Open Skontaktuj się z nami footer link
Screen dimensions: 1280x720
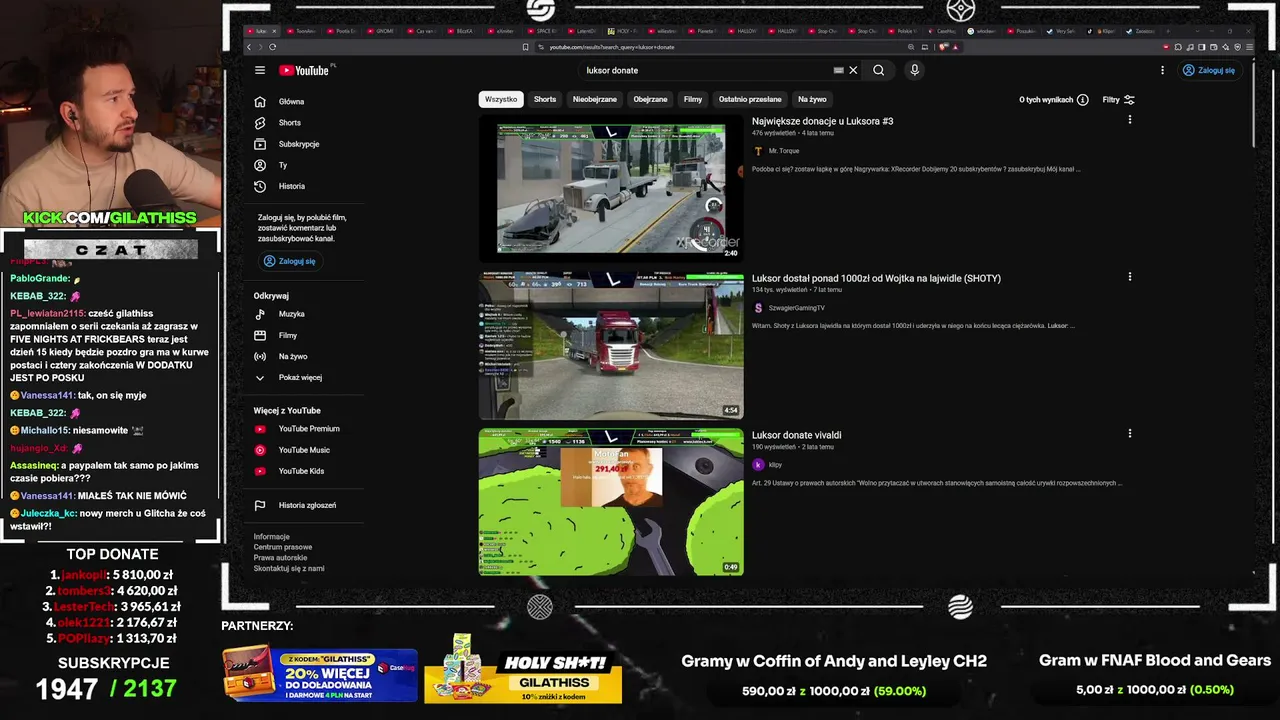pyautogui.click(x=289, y=568)
